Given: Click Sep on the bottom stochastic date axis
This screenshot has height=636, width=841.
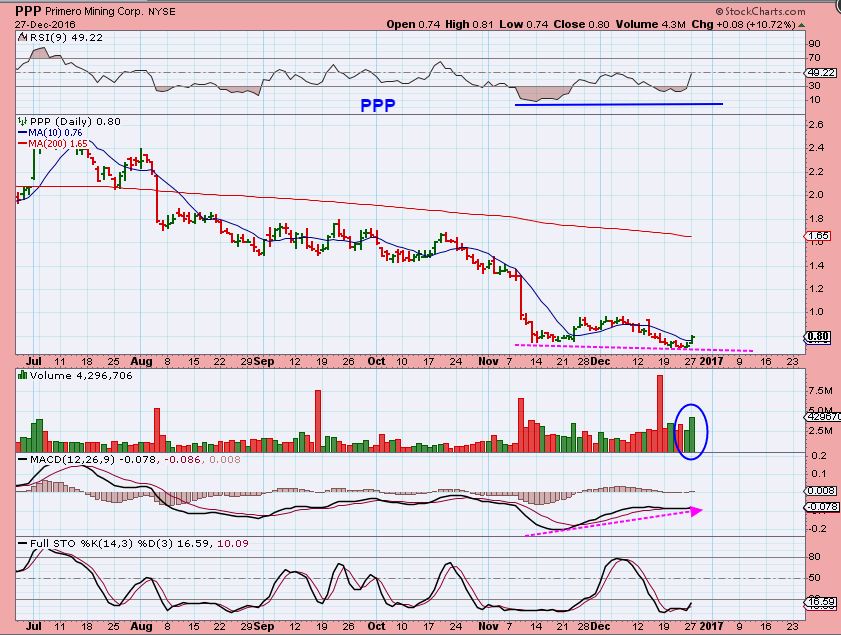Looking at the screenshot, I should pos(264,626).
